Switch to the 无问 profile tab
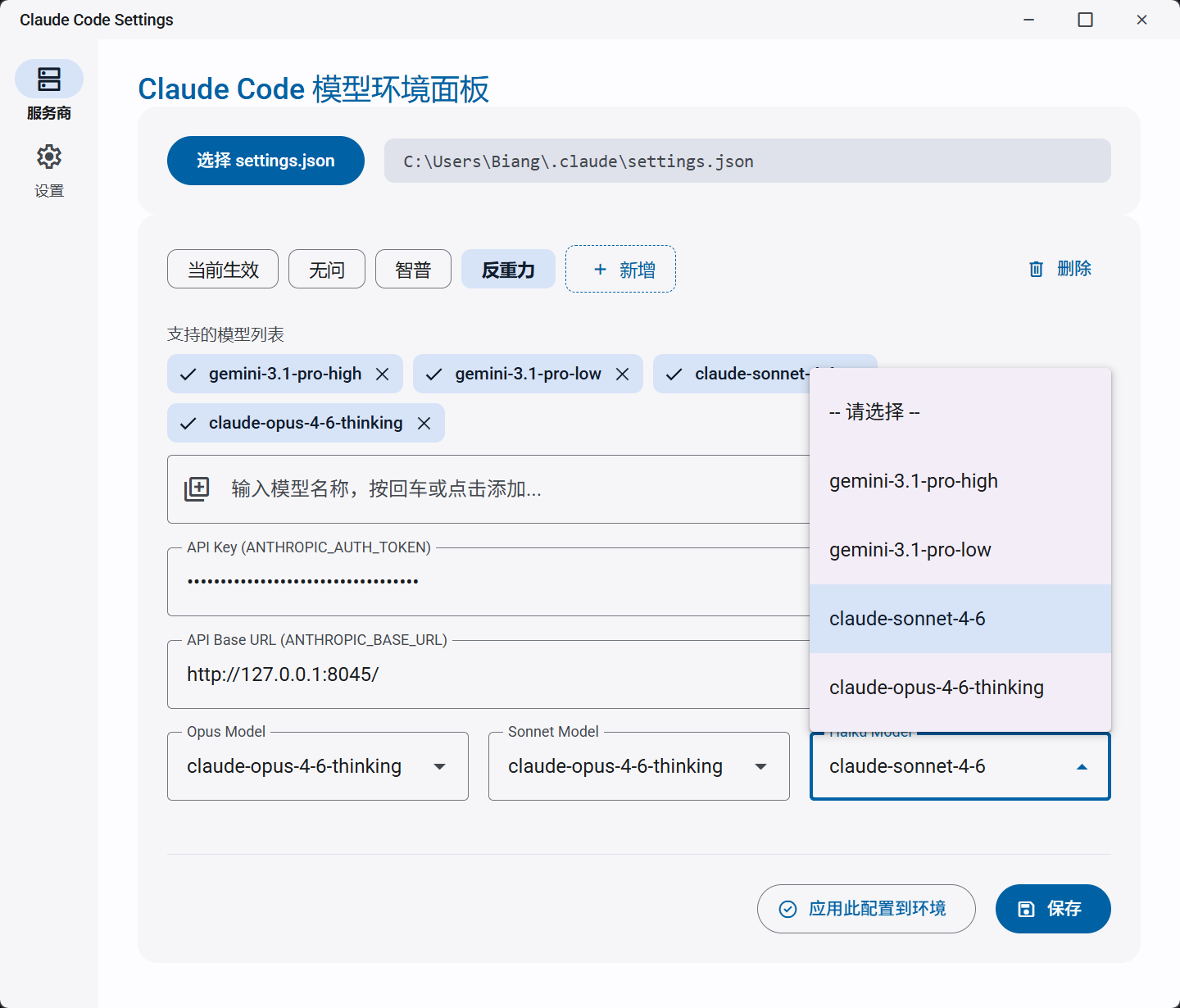 tap(327, 269)
